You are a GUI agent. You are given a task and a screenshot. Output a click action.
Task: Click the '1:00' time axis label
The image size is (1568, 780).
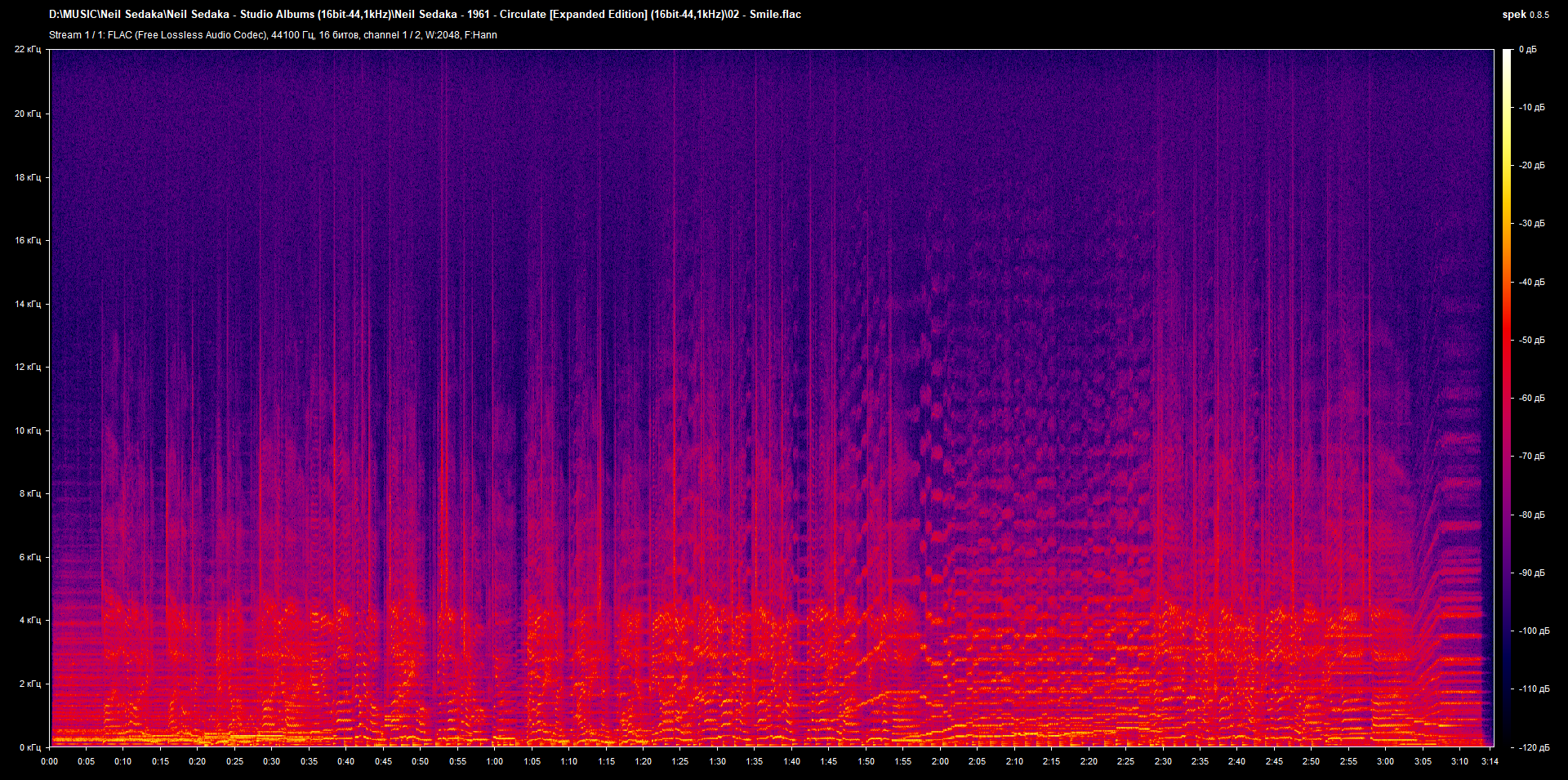[495, 761]
